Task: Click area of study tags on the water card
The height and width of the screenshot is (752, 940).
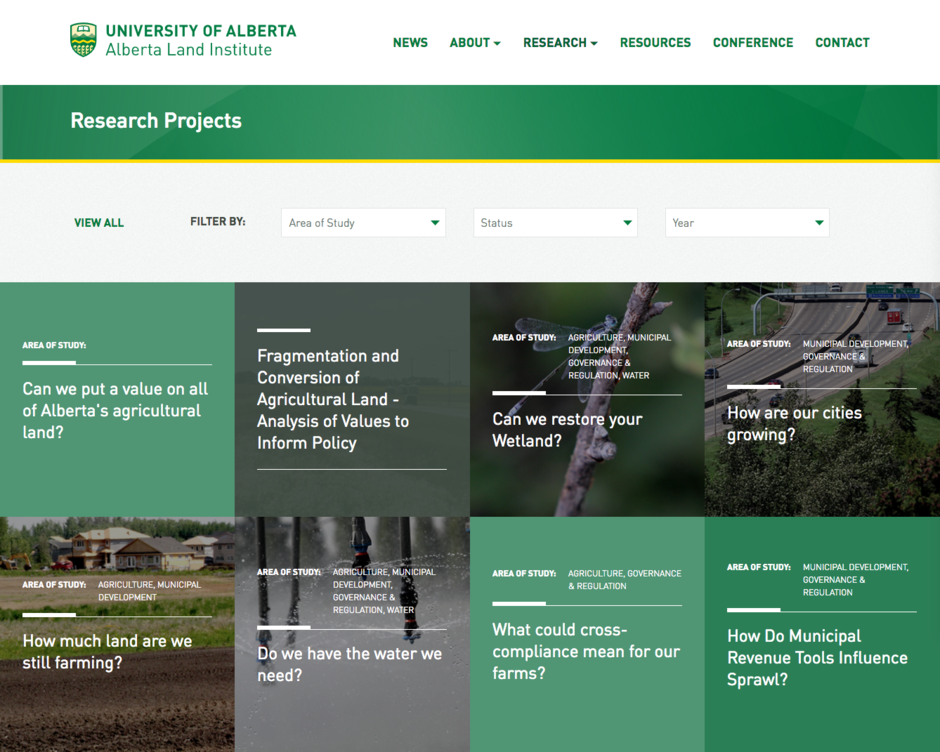Action: click(384, 591)
